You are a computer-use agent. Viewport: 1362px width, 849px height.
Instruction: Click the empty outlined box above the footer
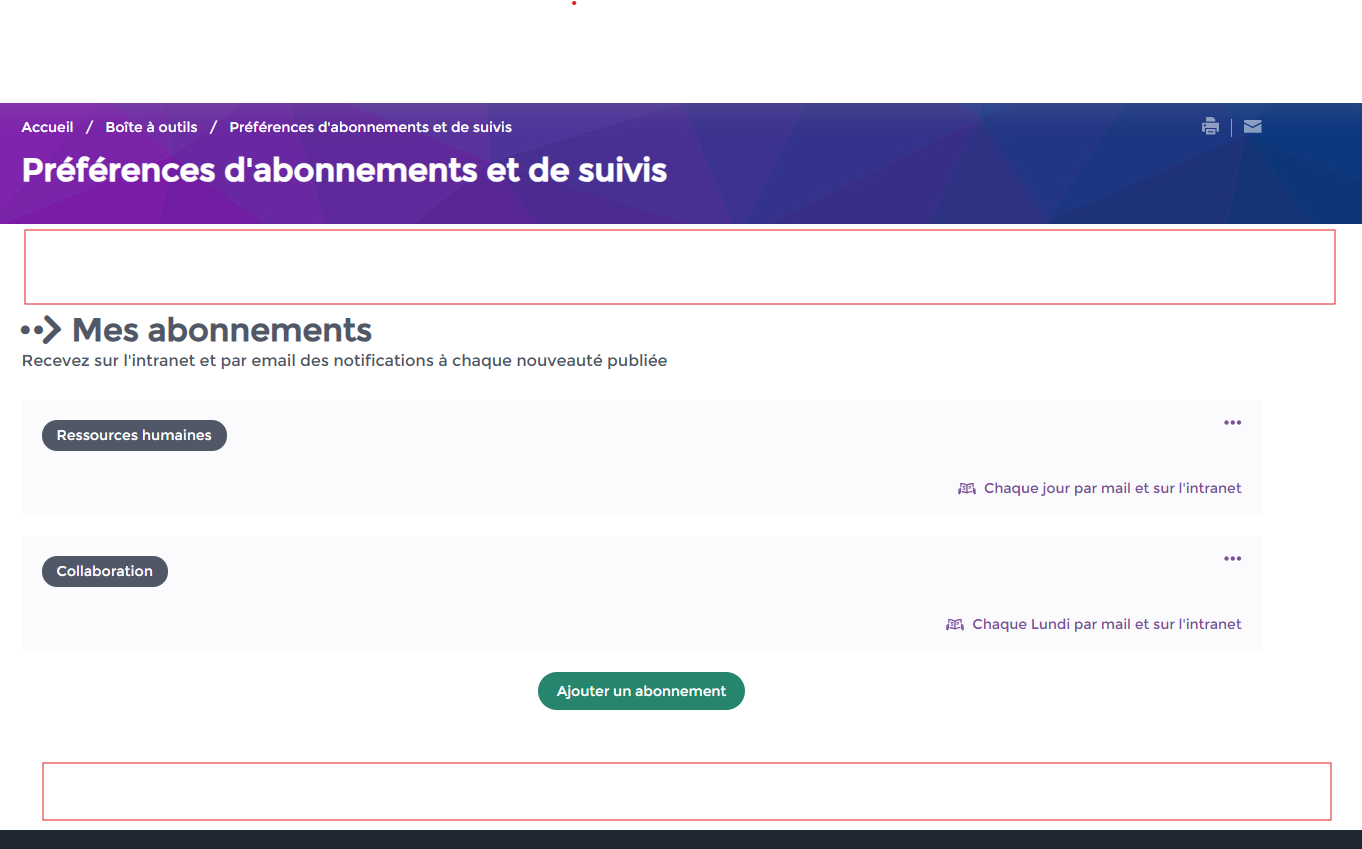[686, 791]
